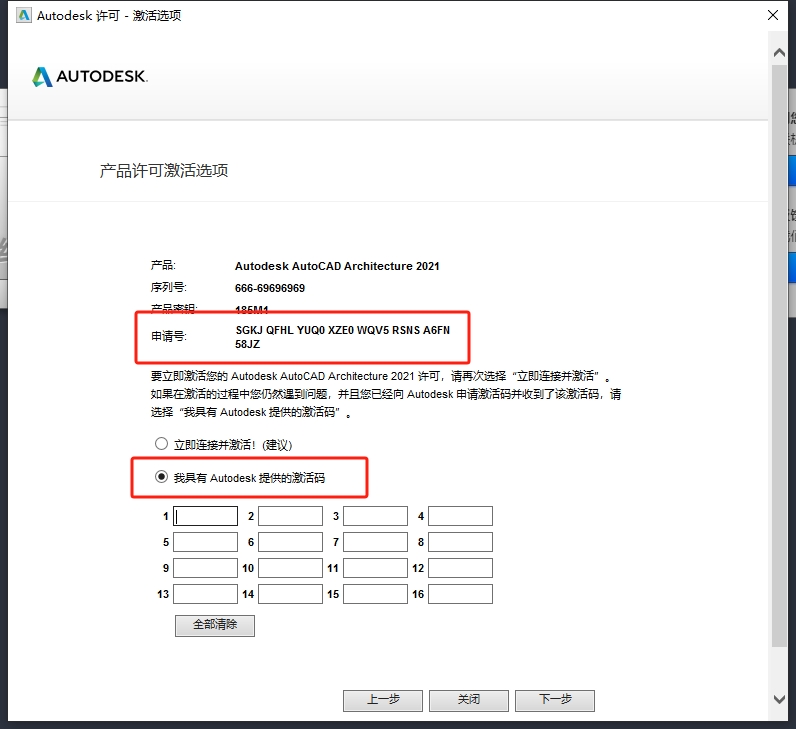The height and width of the screenshot is (729, 796).
Task: Focus activation code field 9
Action: [205, 568]
